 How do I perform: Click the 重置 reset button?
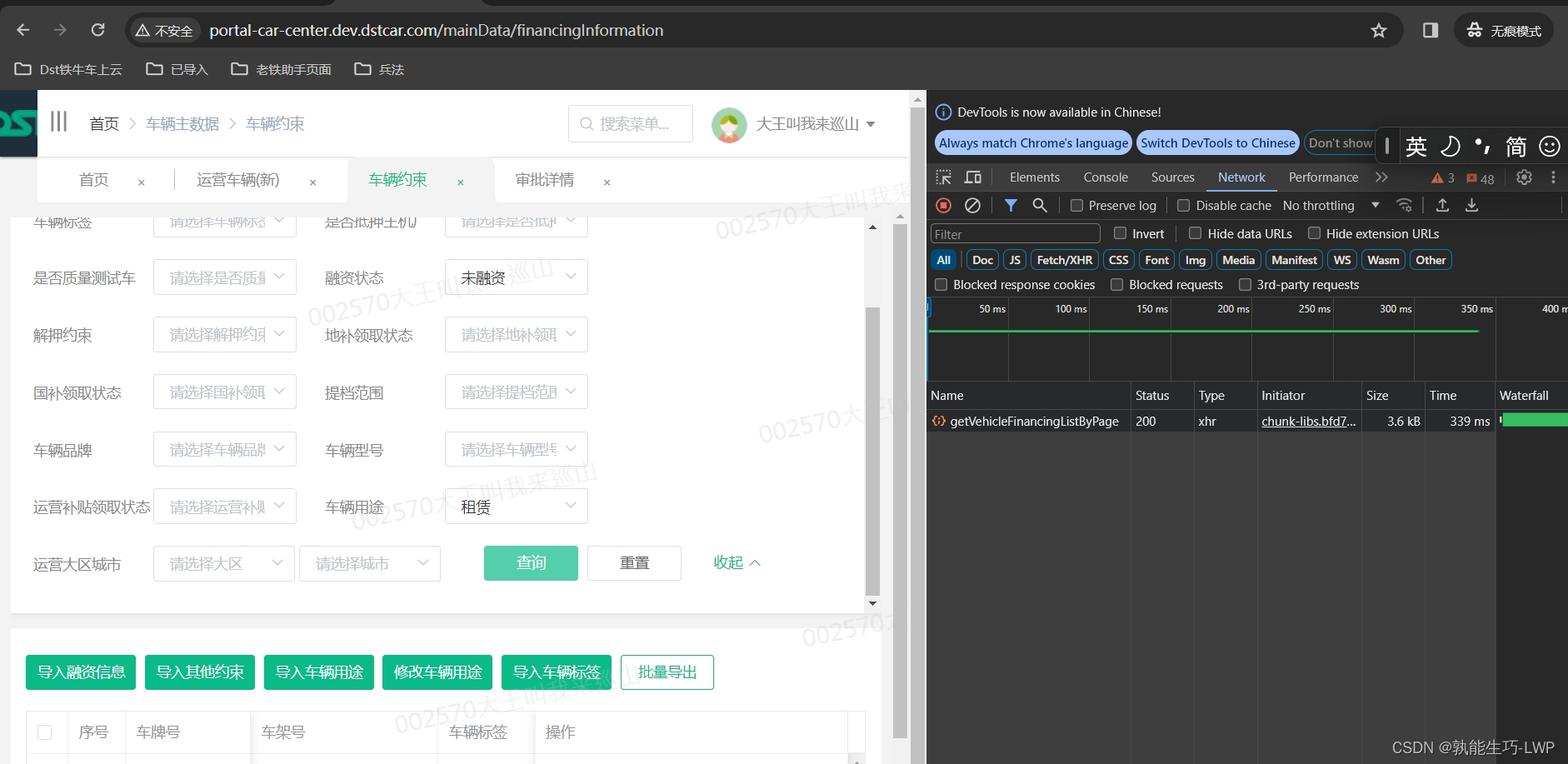pos(635,563)
